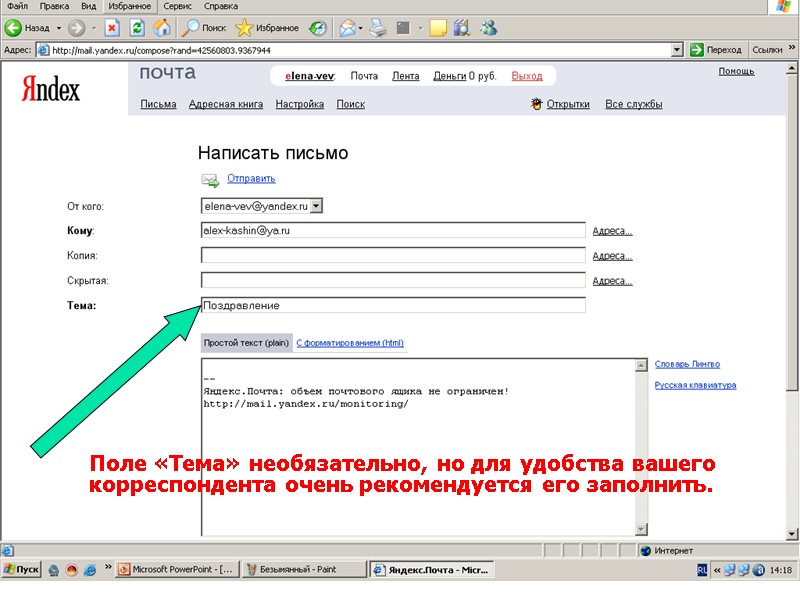Open the Сервис menu

click(x=178, y=5)
